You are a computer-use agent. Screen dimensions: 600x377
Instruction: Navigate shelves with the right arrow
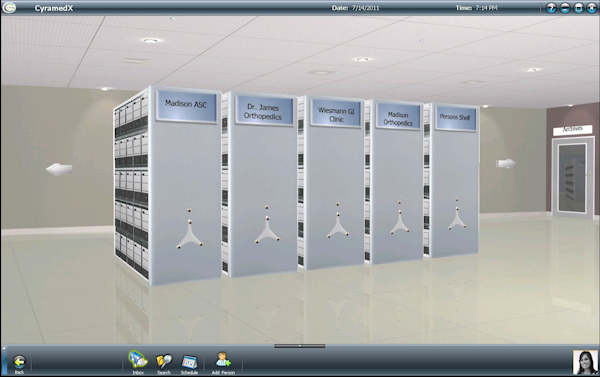coord(505,163)
